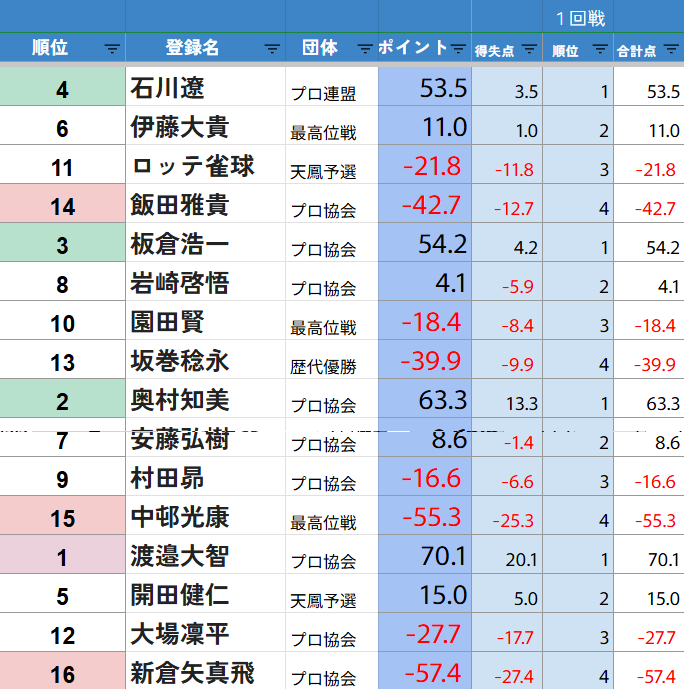Click green rank cell 4
The height and width of the screenshot is (689, 684).
pos(62,87)
